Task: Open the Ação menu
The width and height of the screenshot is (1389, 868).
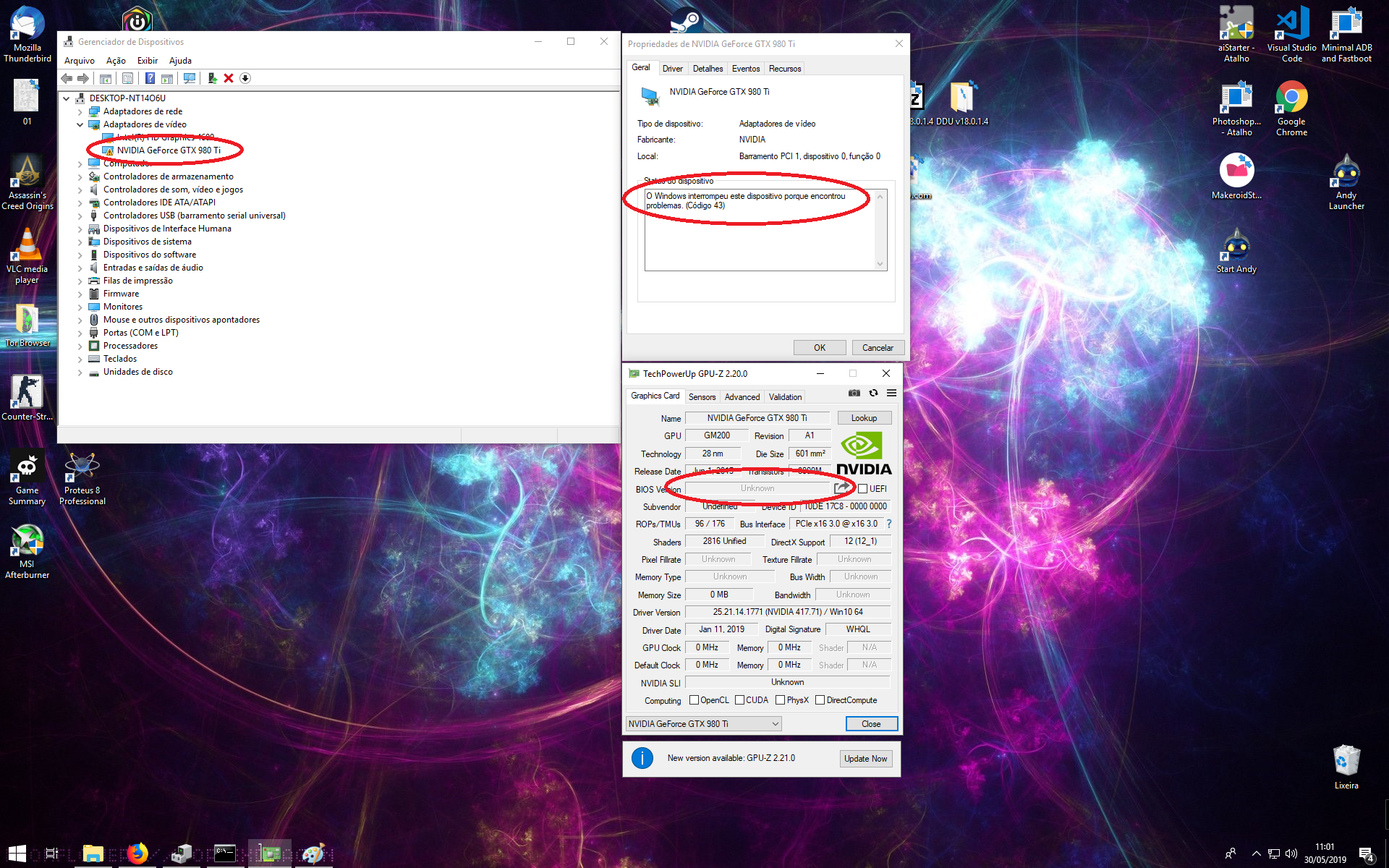Action: pos(116,61)
